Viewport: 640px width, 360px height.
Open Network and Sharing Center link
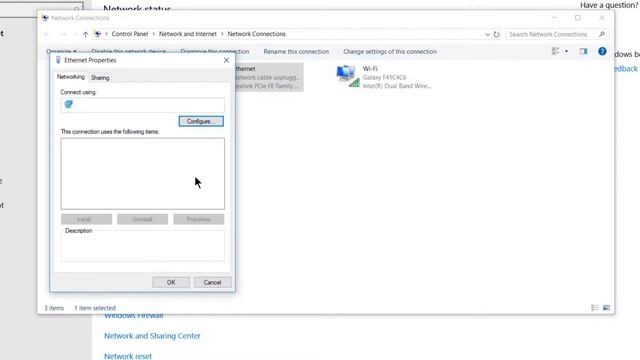pos(152,336)
